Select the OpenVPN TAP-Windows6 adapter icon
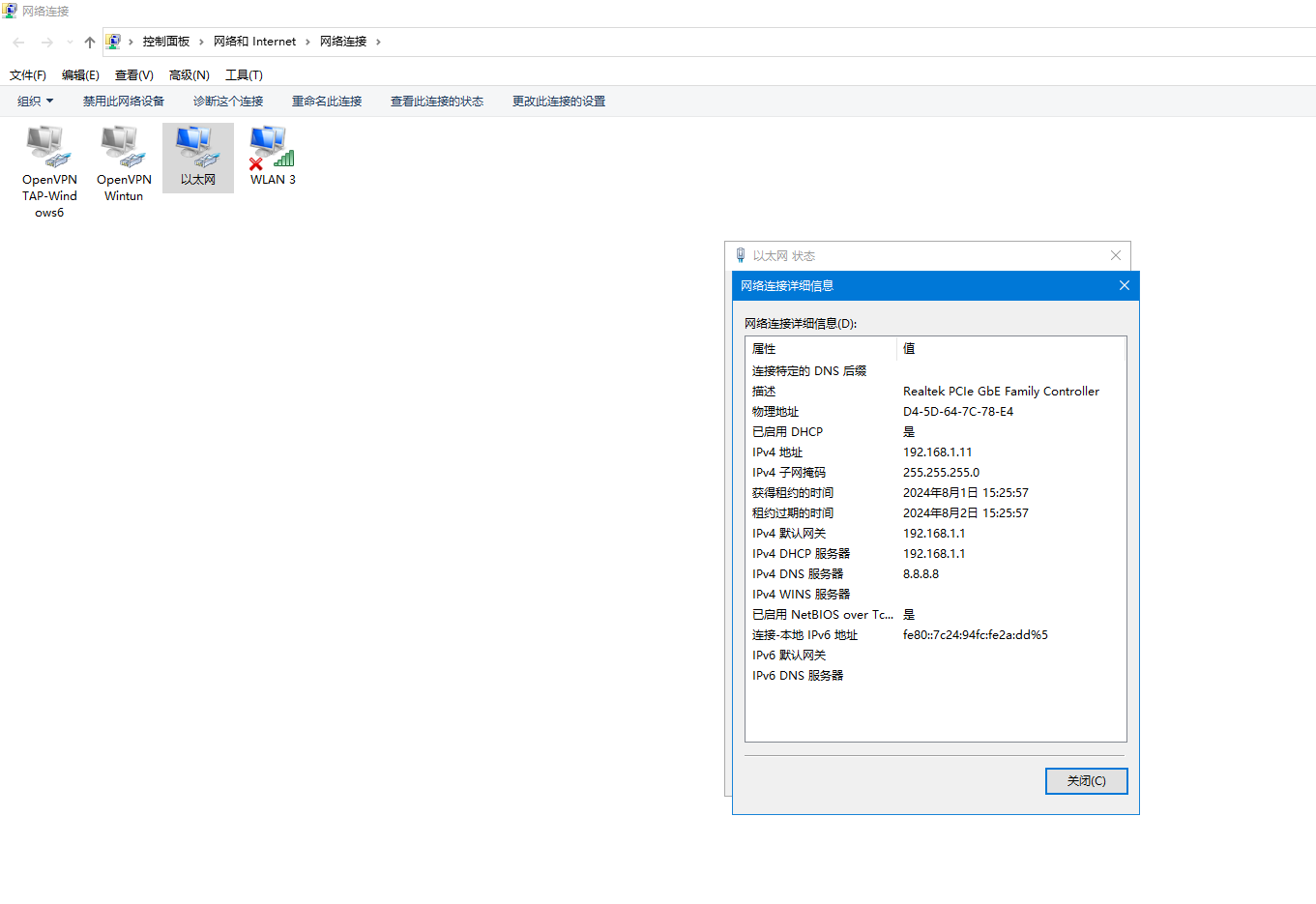The width and height of the screenshot is (1316, 904). click(49, 148)
